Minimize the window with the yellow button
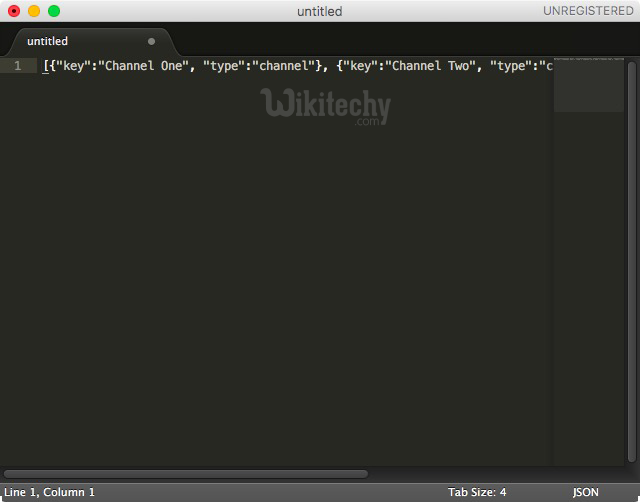This screenshot has height=502, width=640. [x=34, y=11]
